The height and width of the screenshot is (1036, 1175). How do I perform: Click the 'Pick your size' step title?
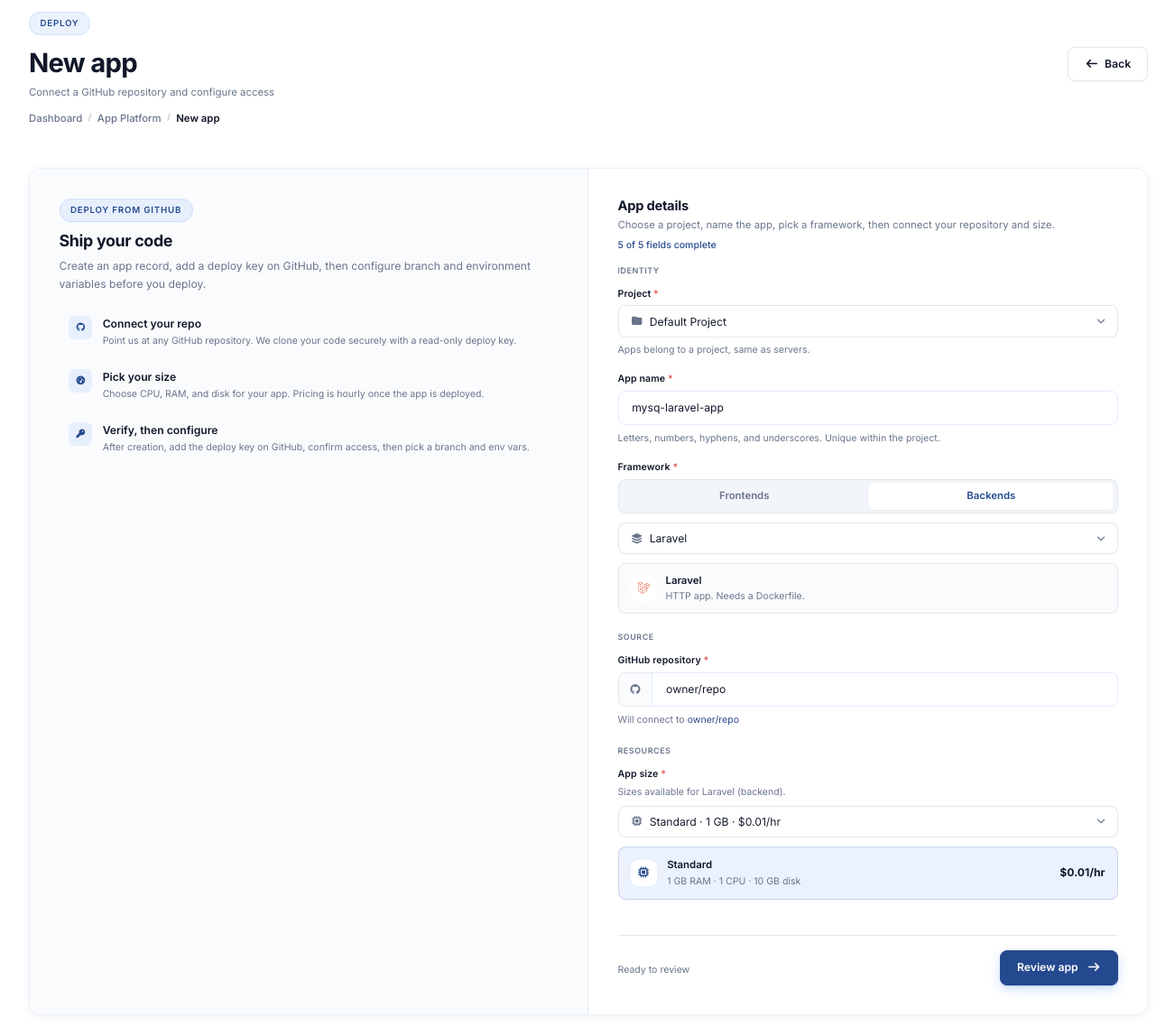click(140, 377)
